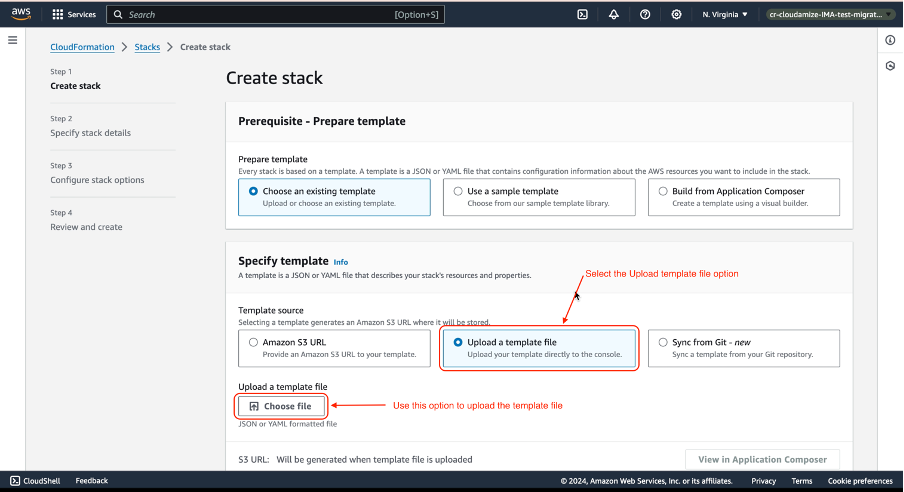Open the settings gear icon

point(677,15)
